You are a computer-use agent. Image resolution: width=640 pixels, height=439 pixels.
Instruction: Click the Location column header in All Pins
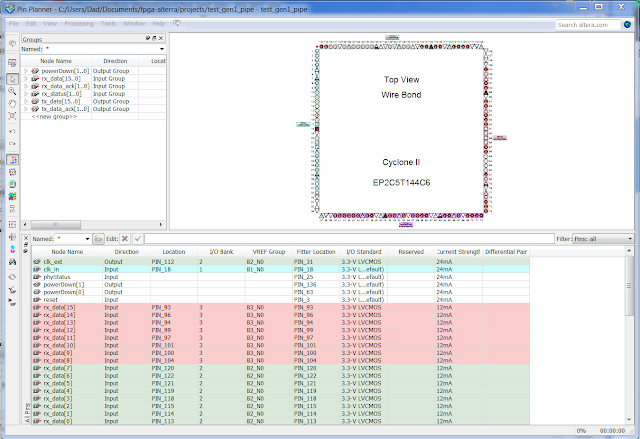(174, 252)
